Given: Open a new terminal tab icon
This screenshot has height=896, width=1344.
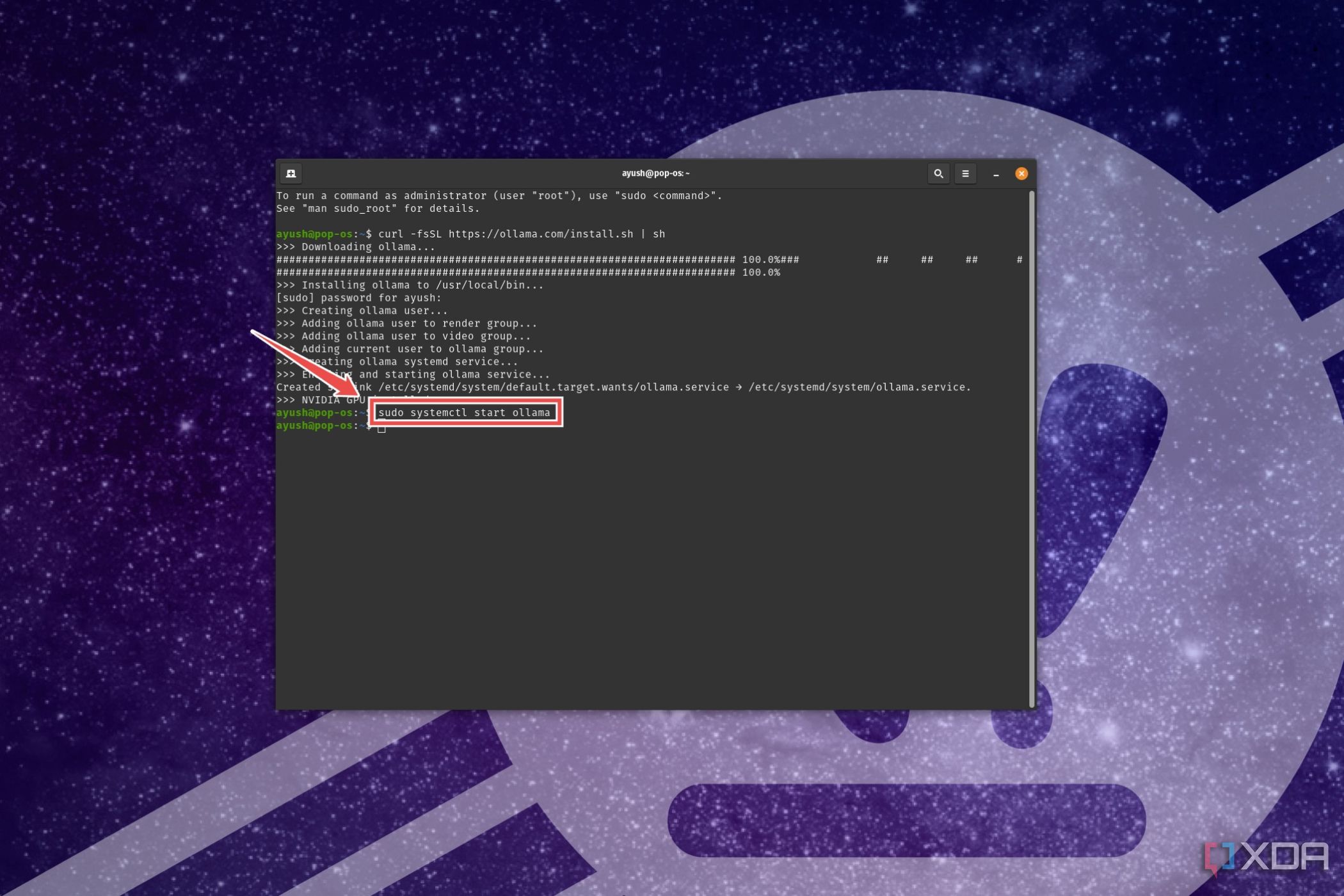Looking at the screenshot, I should click(291, 173).
